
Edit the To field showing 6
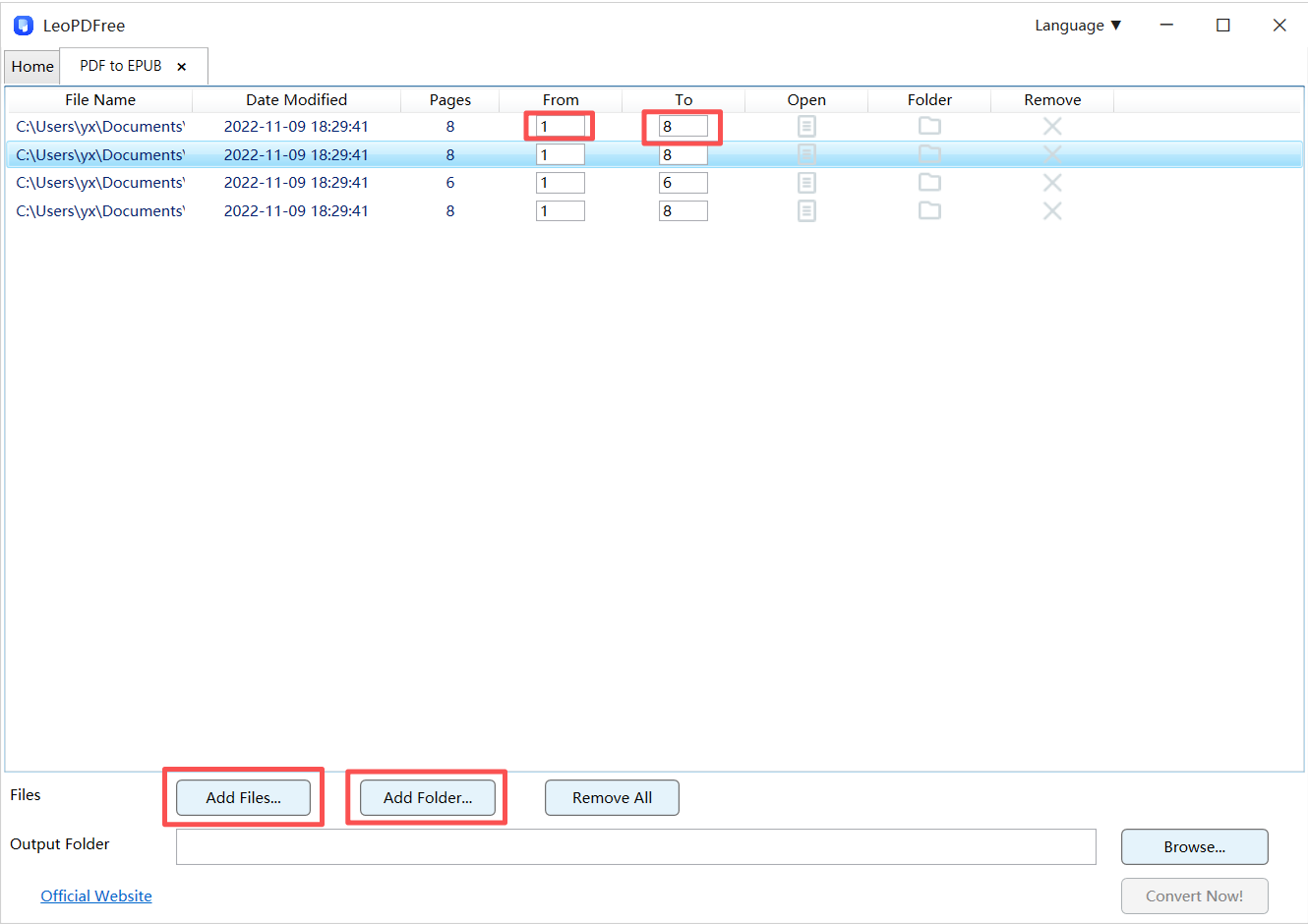coord(684,183)
